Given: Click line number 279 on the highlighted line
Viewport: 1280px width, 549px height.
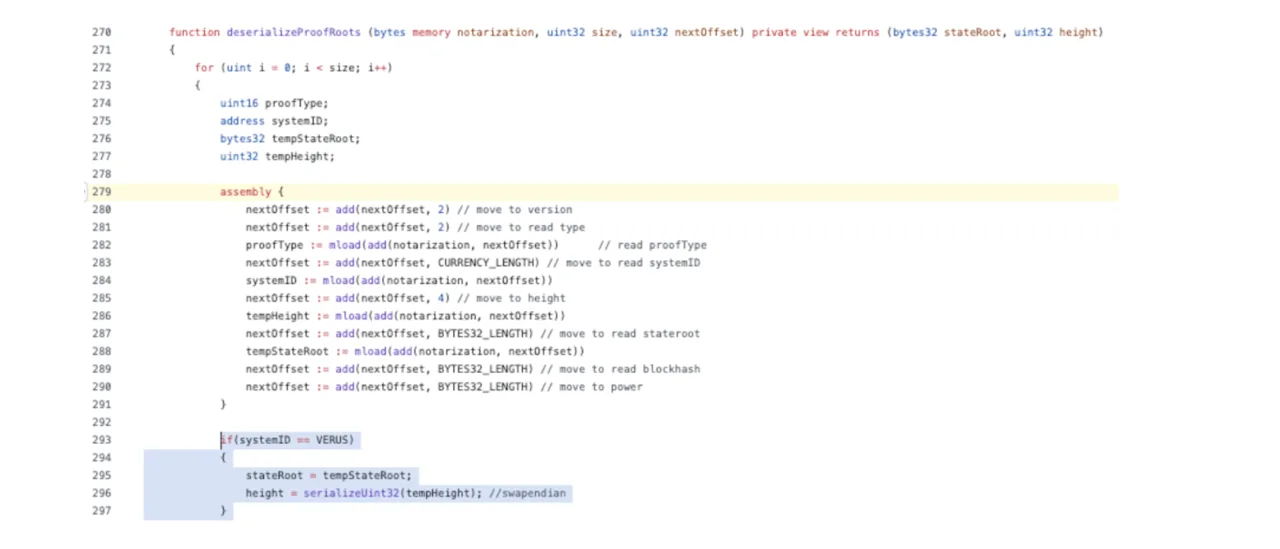Looking at the screenshot, I should point(101,192).
